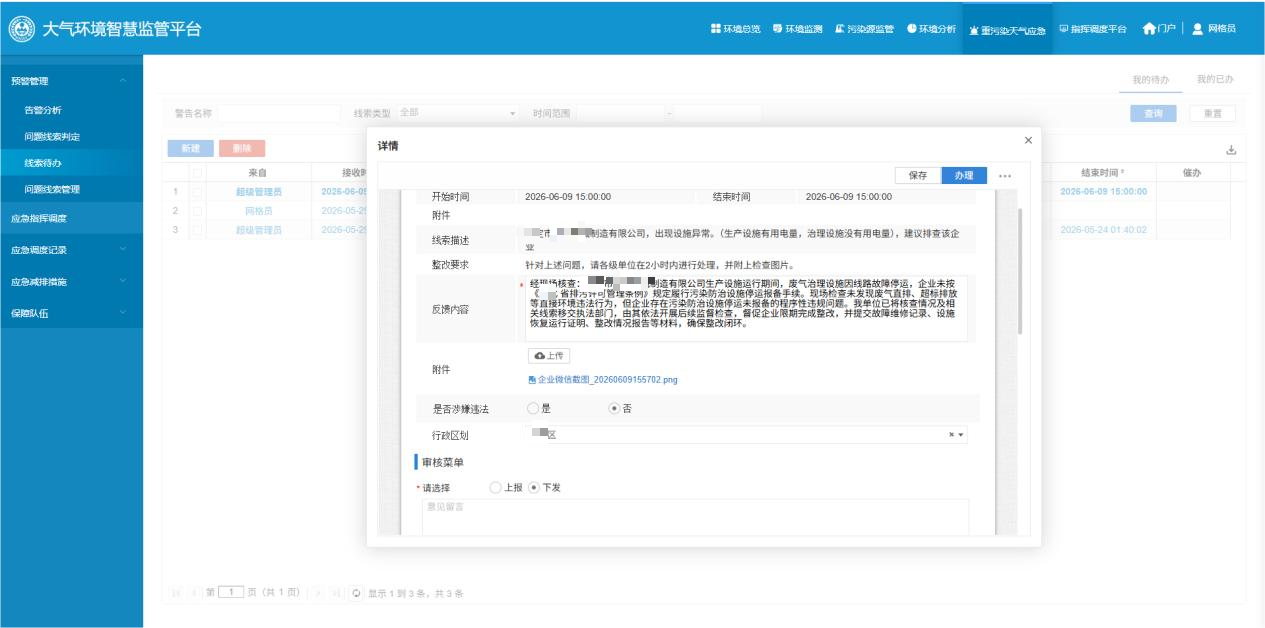The image size is (1265, 628).
Task: Click the 查询 search button
Action: 1153,114
